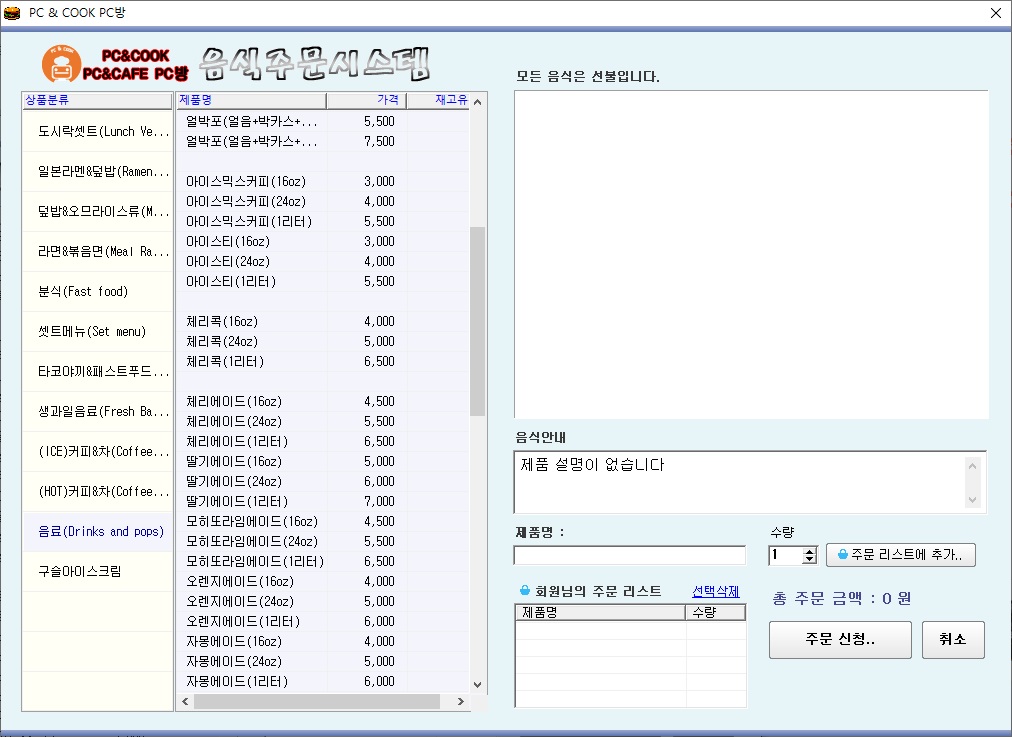The width and height of the screenshot is (1012, 737).
Task: Select 아이스티(16oz) item
Action: tap(323, 241)
